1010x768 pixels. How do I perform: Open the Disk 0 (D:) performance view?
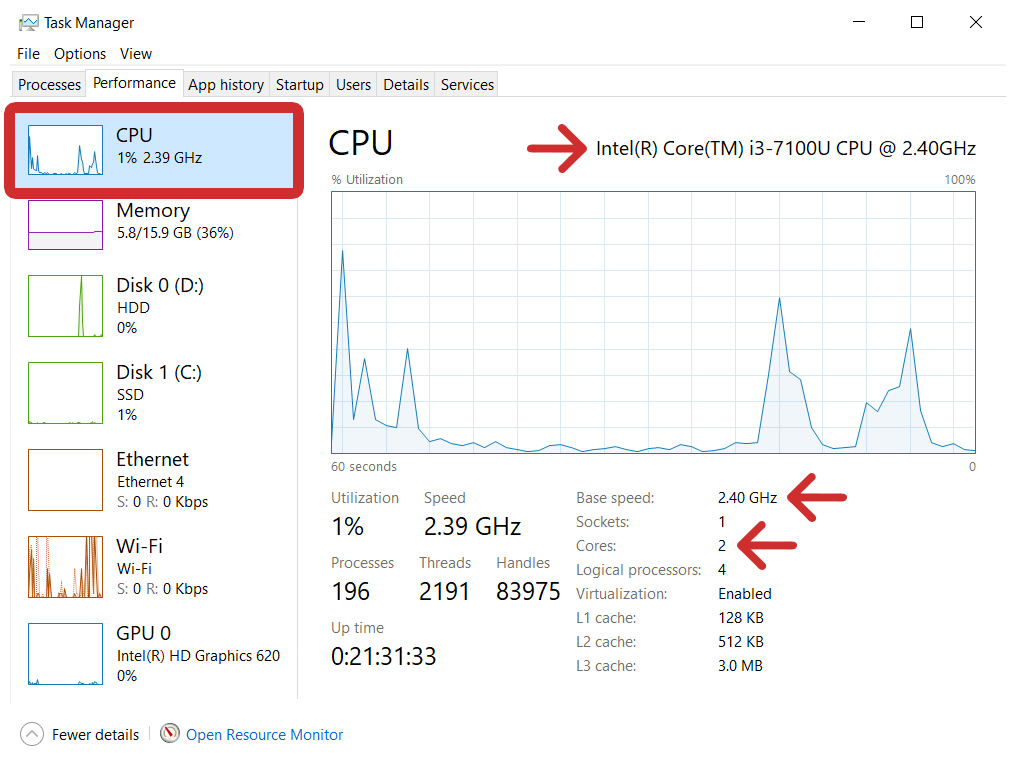pyautogui.click(x=150, y=307)
